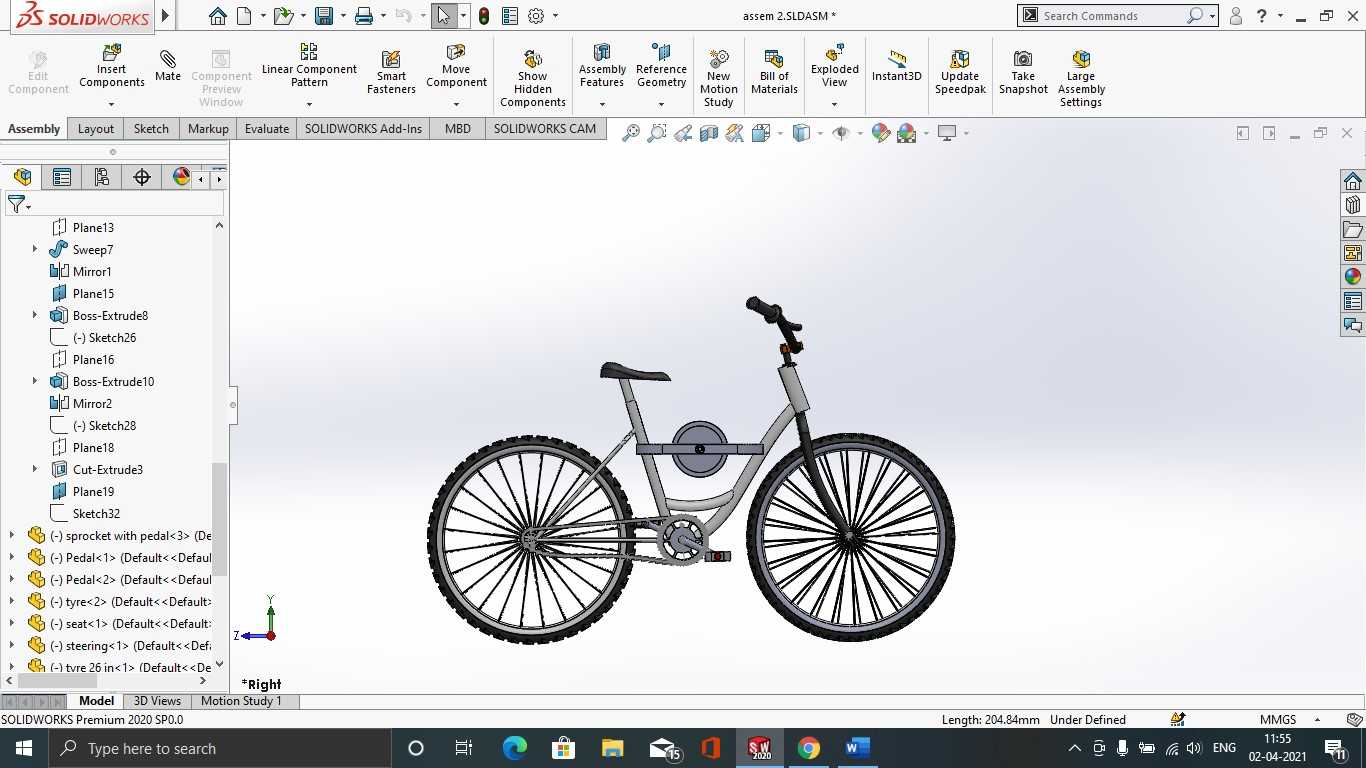Click the Search Commands field
The image size is (1366, 768).
click(1117, 16)
